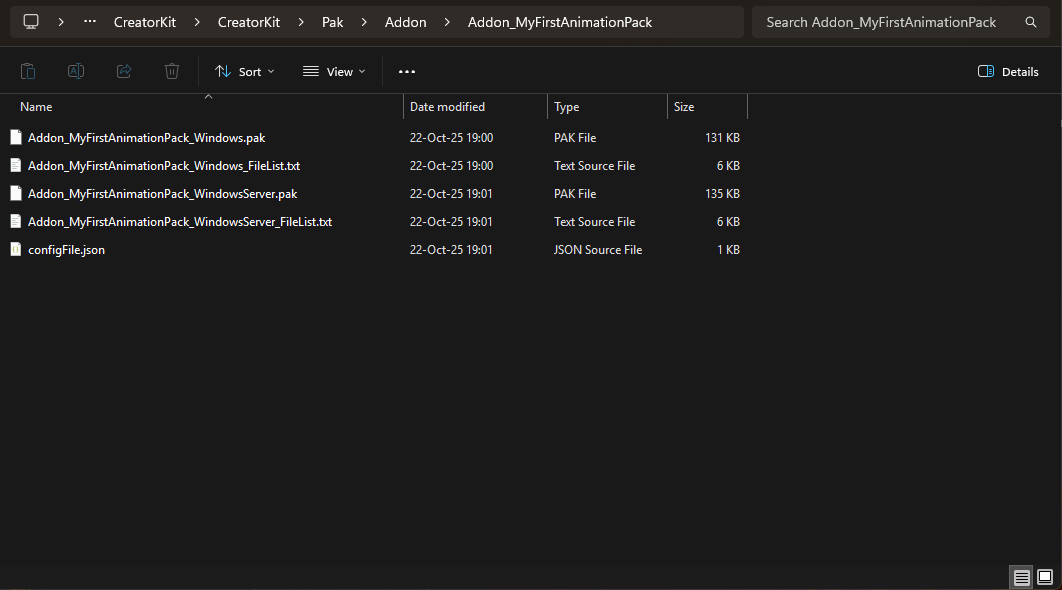1062x590 pixels.
Task: Click the Delete trash icon
Action: point(172,71)
